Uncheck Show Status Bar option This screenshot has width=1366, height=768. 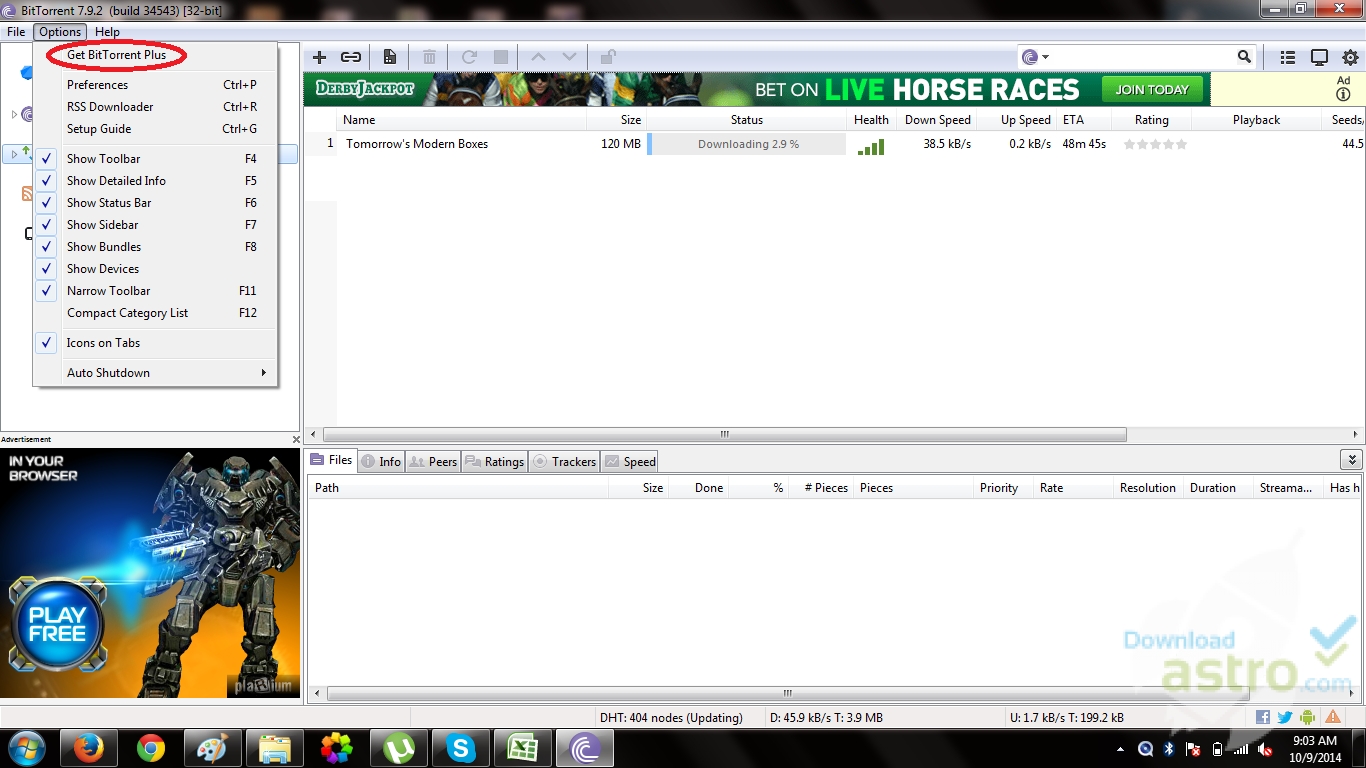pos(156,202)
